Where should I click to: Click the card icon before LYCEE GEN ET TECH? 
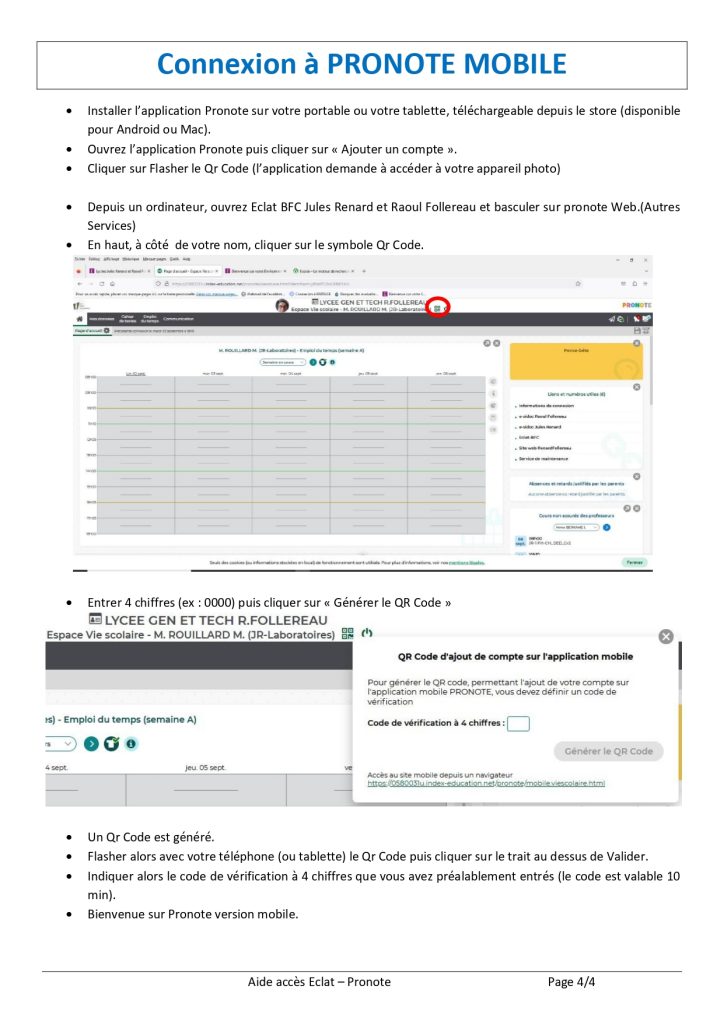[95, 618]
